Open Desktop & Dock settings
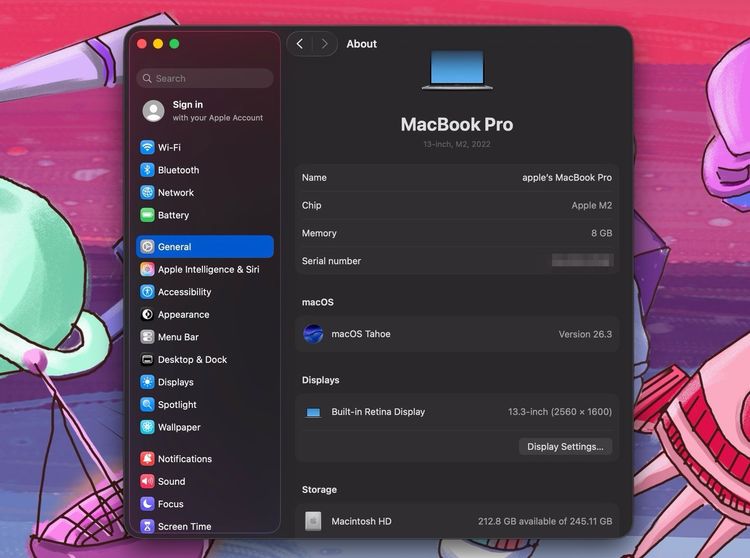This screenshot has width=750, height=558. pos(205,359)
